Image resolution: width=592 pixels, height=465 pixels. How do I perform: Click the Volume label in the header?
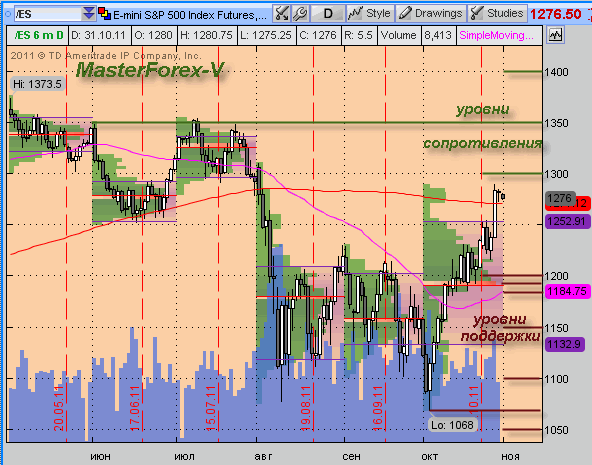399,35
